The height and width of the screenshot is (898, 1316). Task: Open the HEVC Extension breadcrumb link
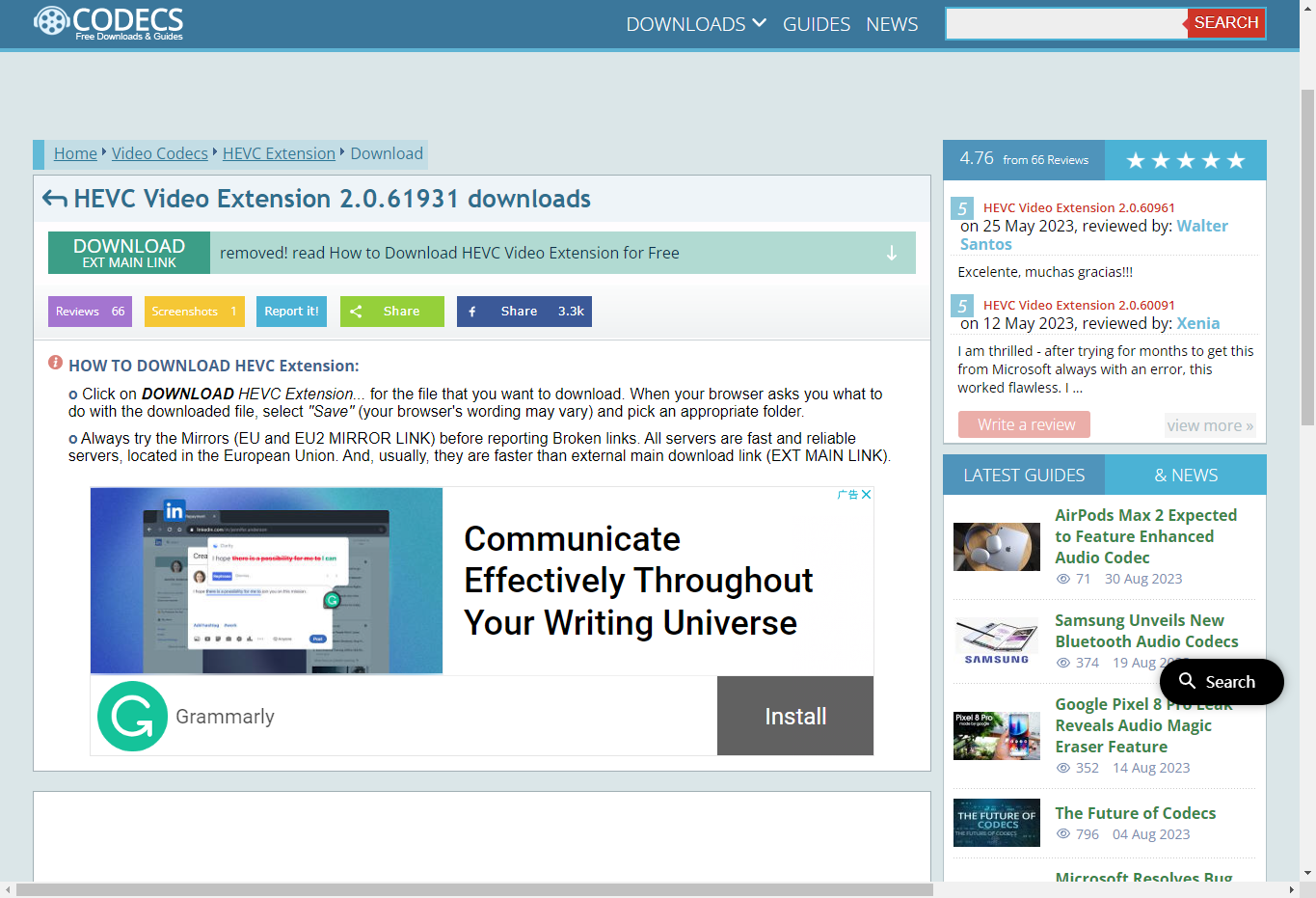coord(279,153)
